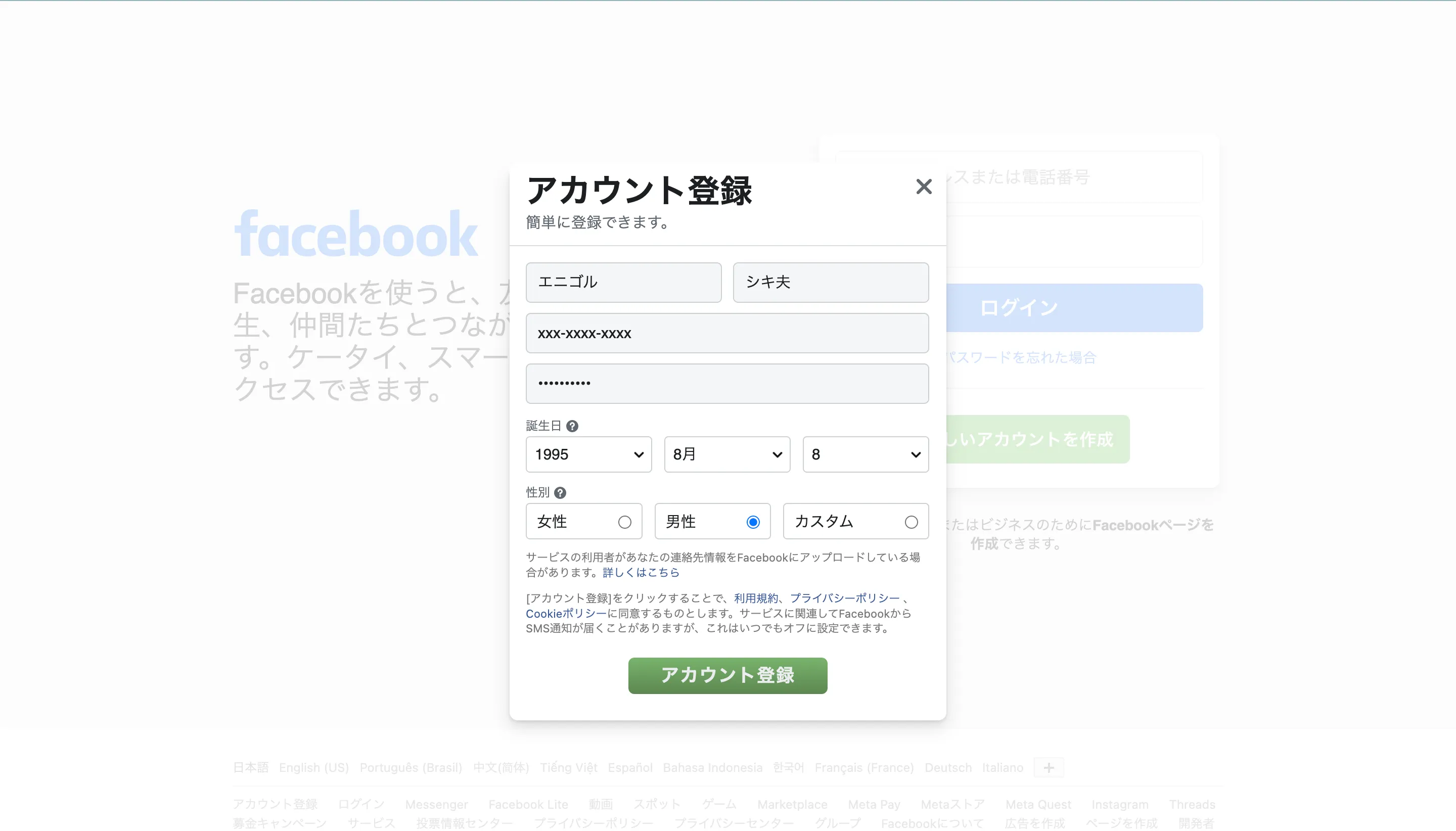The width and height of the screenshot is (1456, 831).
Task: Open the footer Instagram link
Action: (x=1120, y=804)
